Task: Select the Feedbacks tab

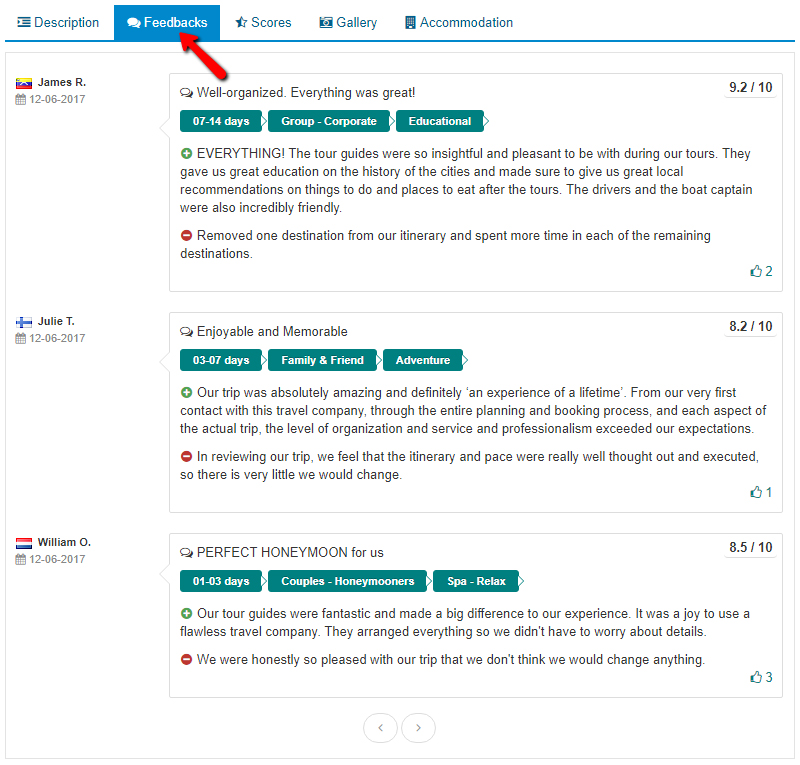Action: coord(167,22)
